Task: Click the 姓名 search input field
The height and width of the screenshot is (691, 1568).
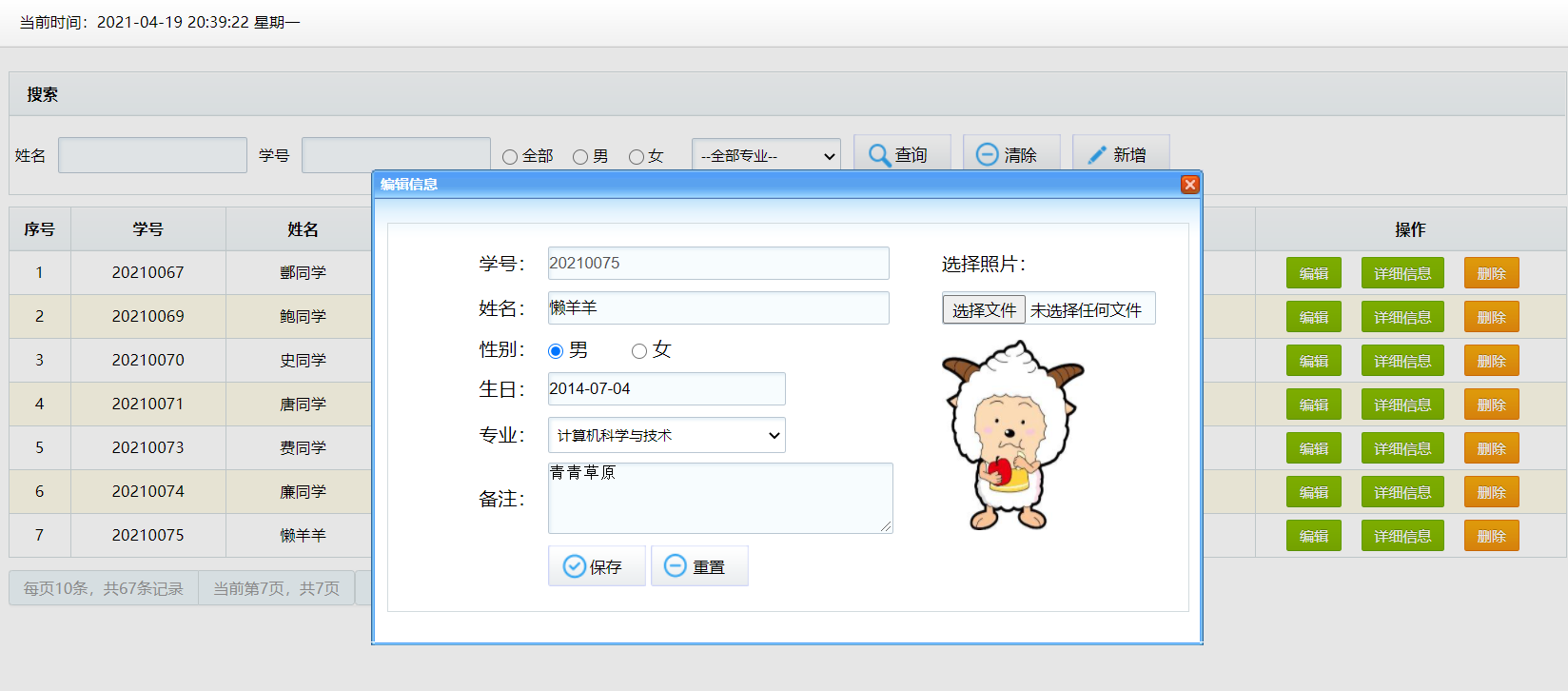Action: [152, 155]
